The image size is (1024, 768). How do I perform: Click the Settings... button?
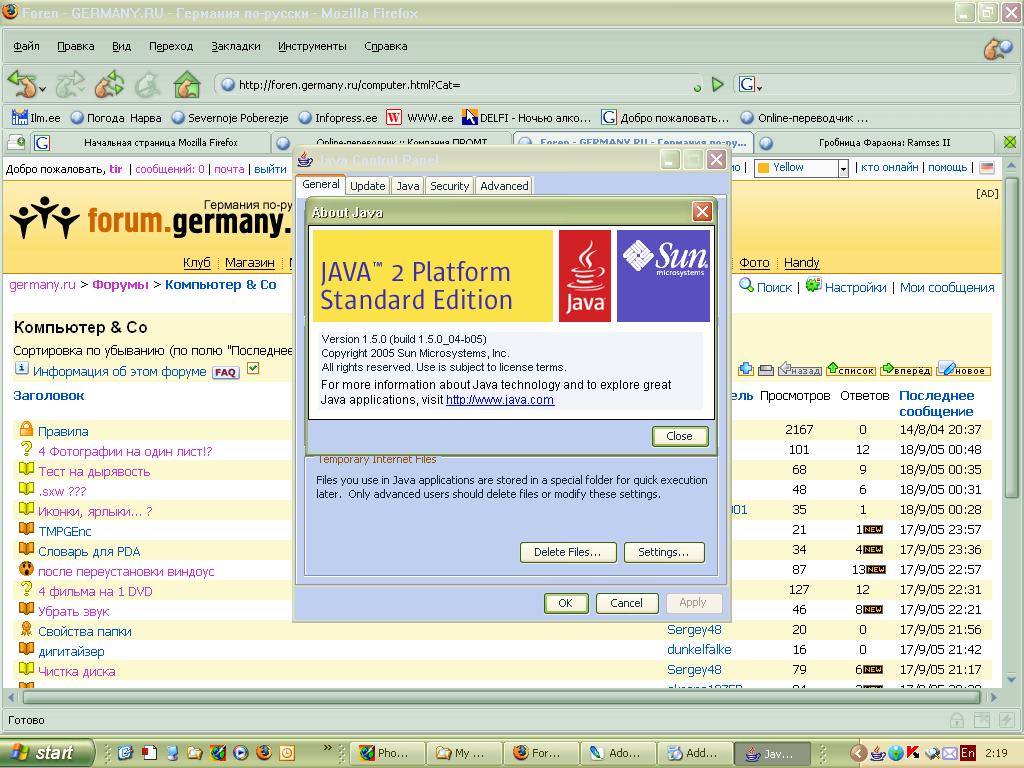tap(664, 552)
